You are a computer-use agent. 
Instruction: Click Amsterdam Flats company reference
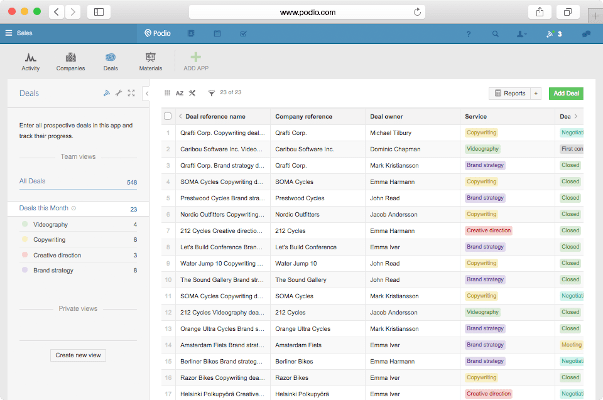pyautogui.click(x=298, y=345)
